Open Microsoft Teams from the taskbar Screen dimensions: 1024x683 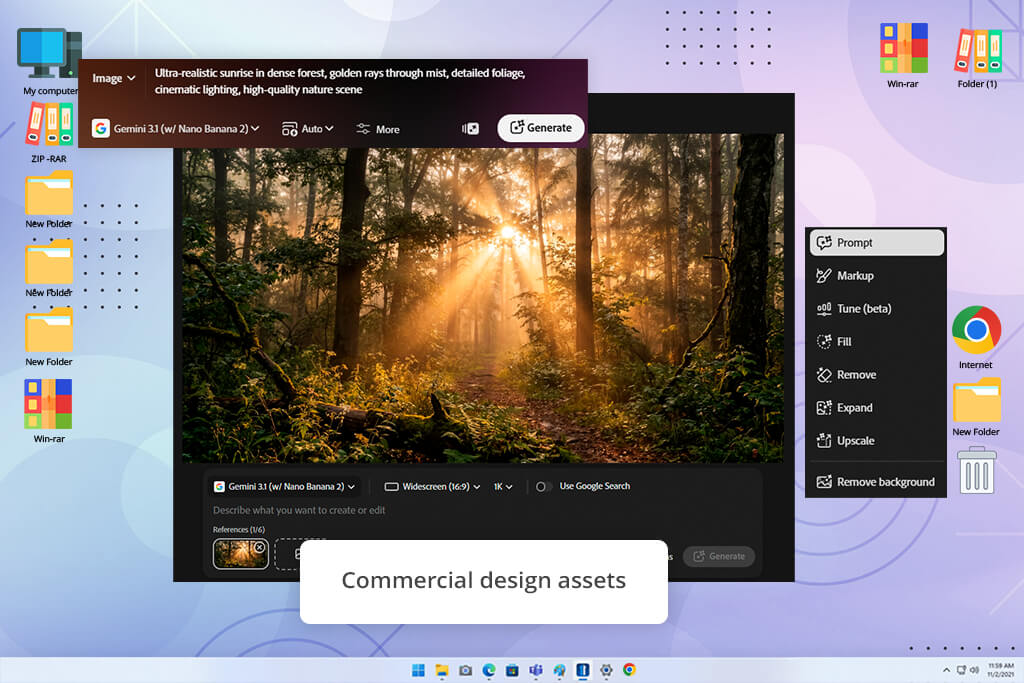click(x=536, y=670)
